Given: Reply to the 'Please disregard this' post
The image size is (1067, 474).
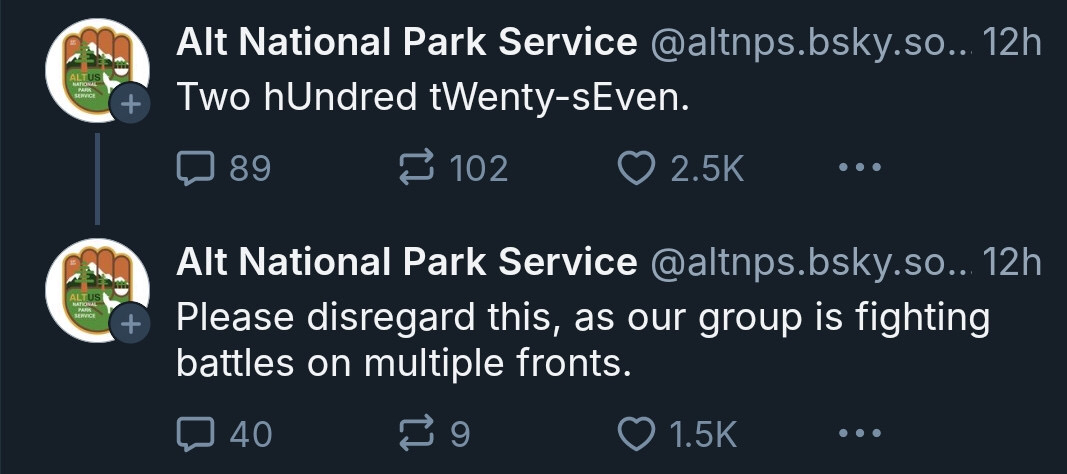Looking at the screenshot, I should 191,433.
